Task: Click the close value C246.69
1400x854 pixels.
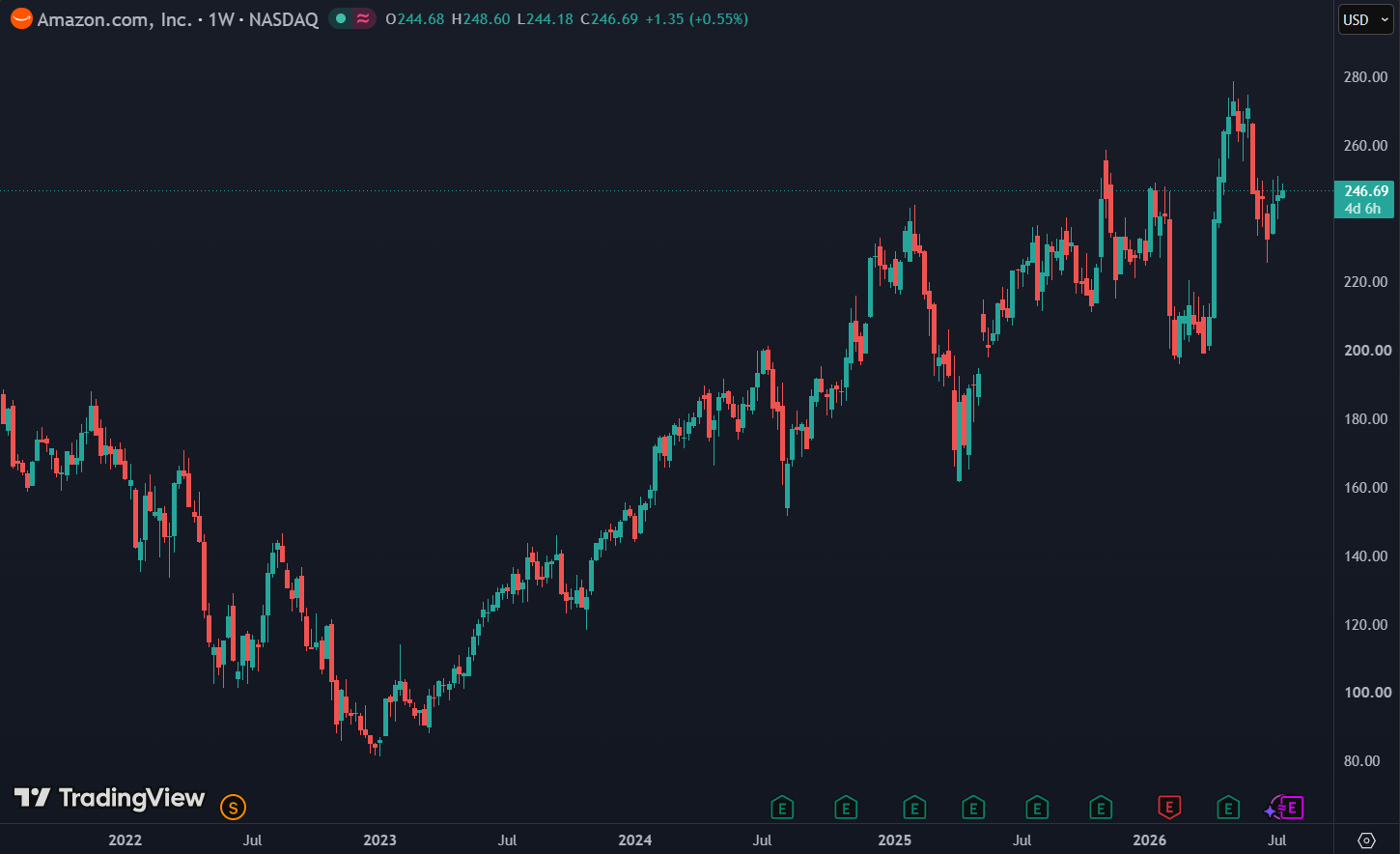Action: (x=609, y=19)
